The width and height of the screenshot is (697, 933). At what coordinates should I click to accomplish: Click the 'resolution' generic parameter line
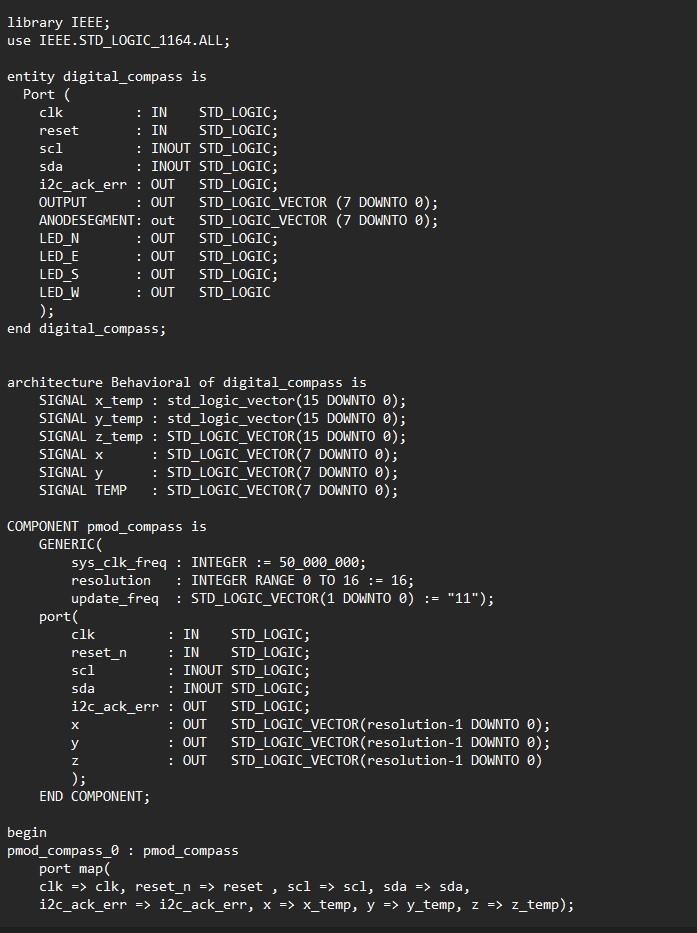click(242, 580)
